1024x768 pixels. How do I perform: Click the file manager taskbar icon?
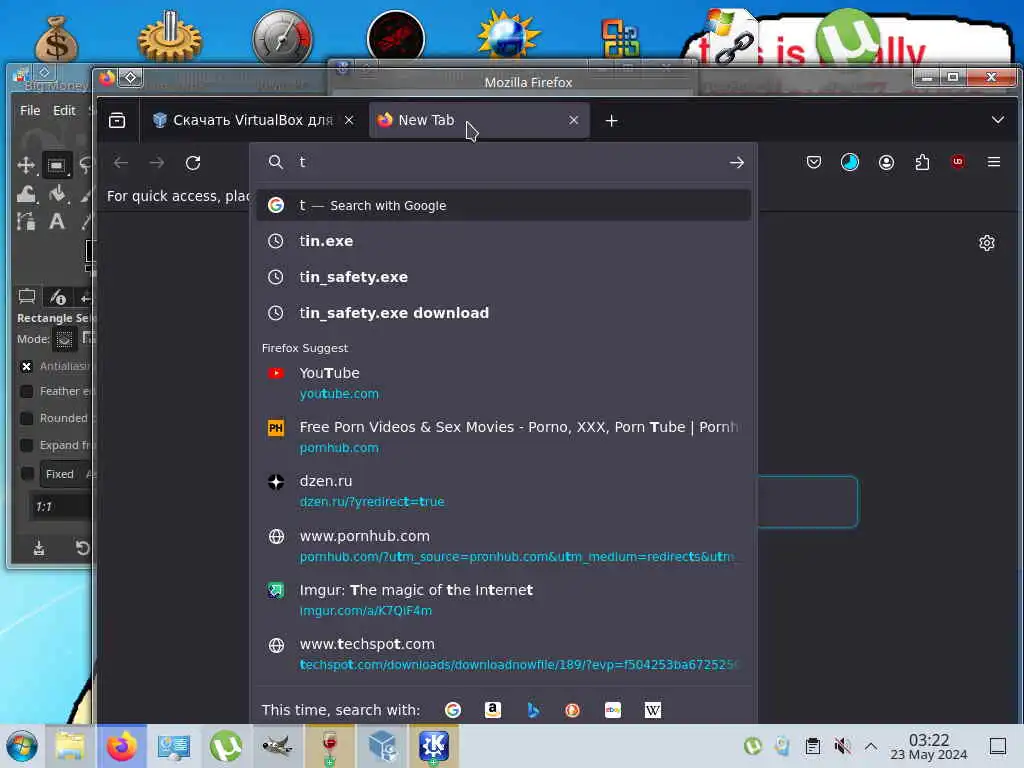point(69,746)
